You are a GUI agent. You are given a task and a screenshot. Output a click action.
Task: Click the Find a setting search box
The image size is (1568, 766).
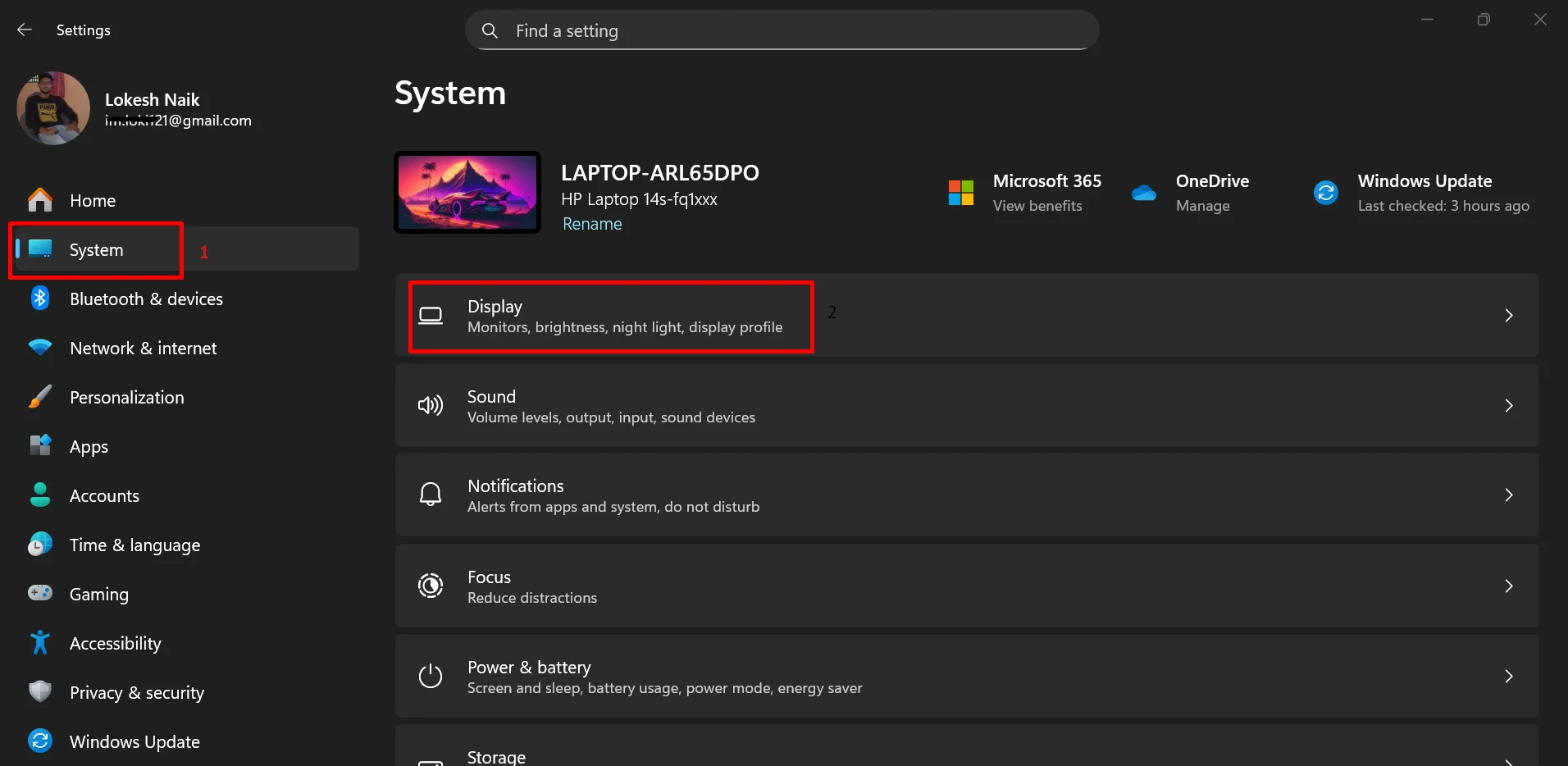pos(782,30)
